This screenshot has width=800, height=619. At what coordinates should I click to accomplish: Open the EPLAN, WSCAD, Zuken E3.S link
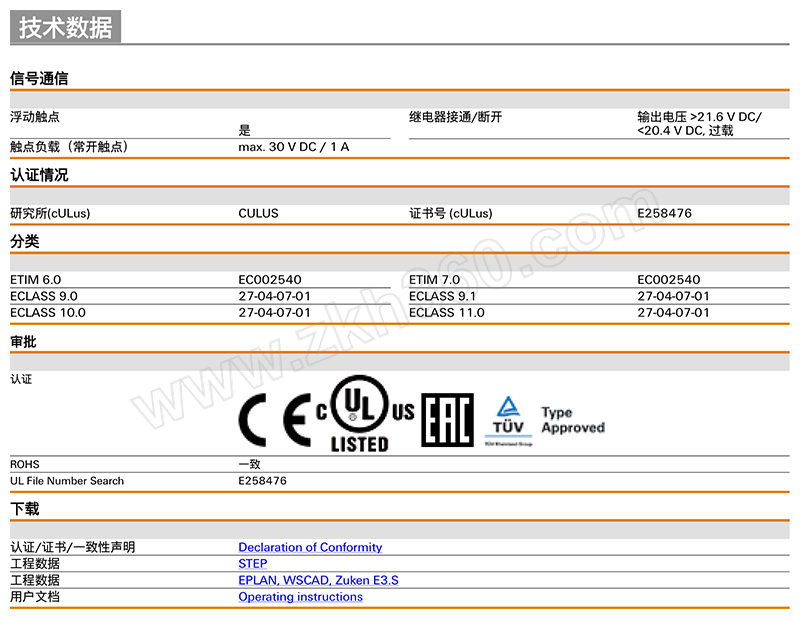[318, 580]
